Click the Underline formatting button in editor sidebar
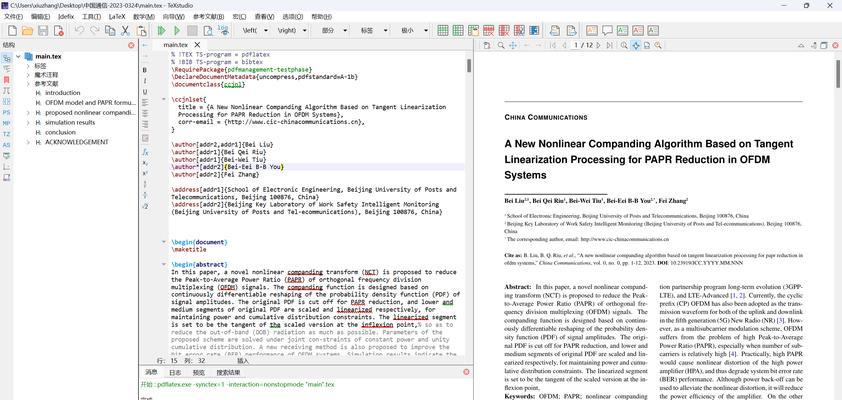 (145, 92)
